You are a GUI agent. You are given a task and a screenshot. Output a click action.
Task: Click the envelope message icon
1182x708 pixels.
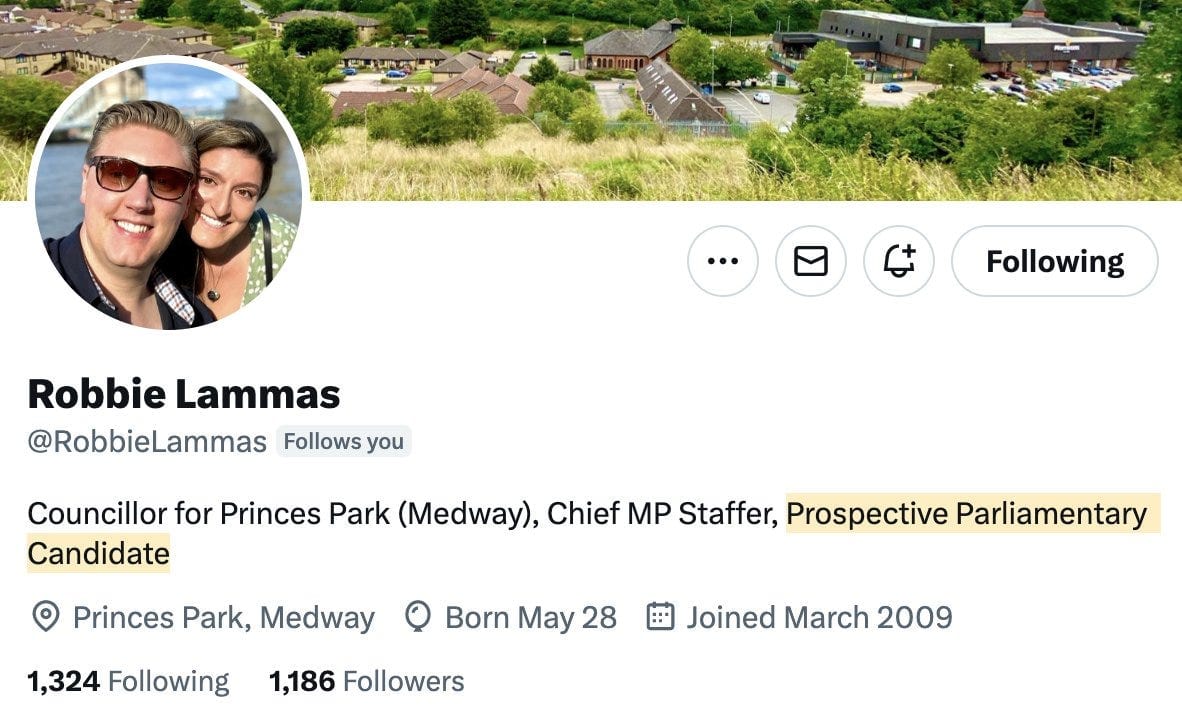tap(810, 261)
